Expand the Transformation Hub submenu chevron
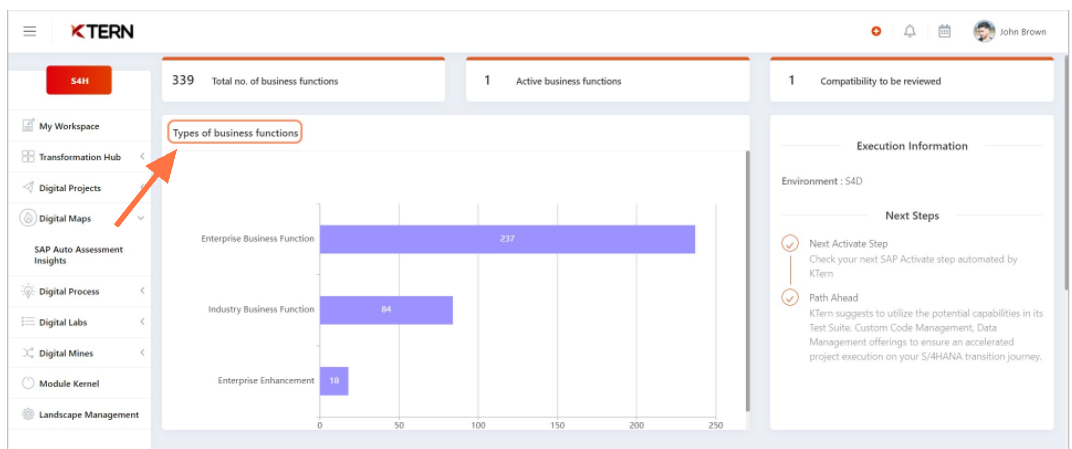This screenshot has width=1072, height=449. pos(142,157)
